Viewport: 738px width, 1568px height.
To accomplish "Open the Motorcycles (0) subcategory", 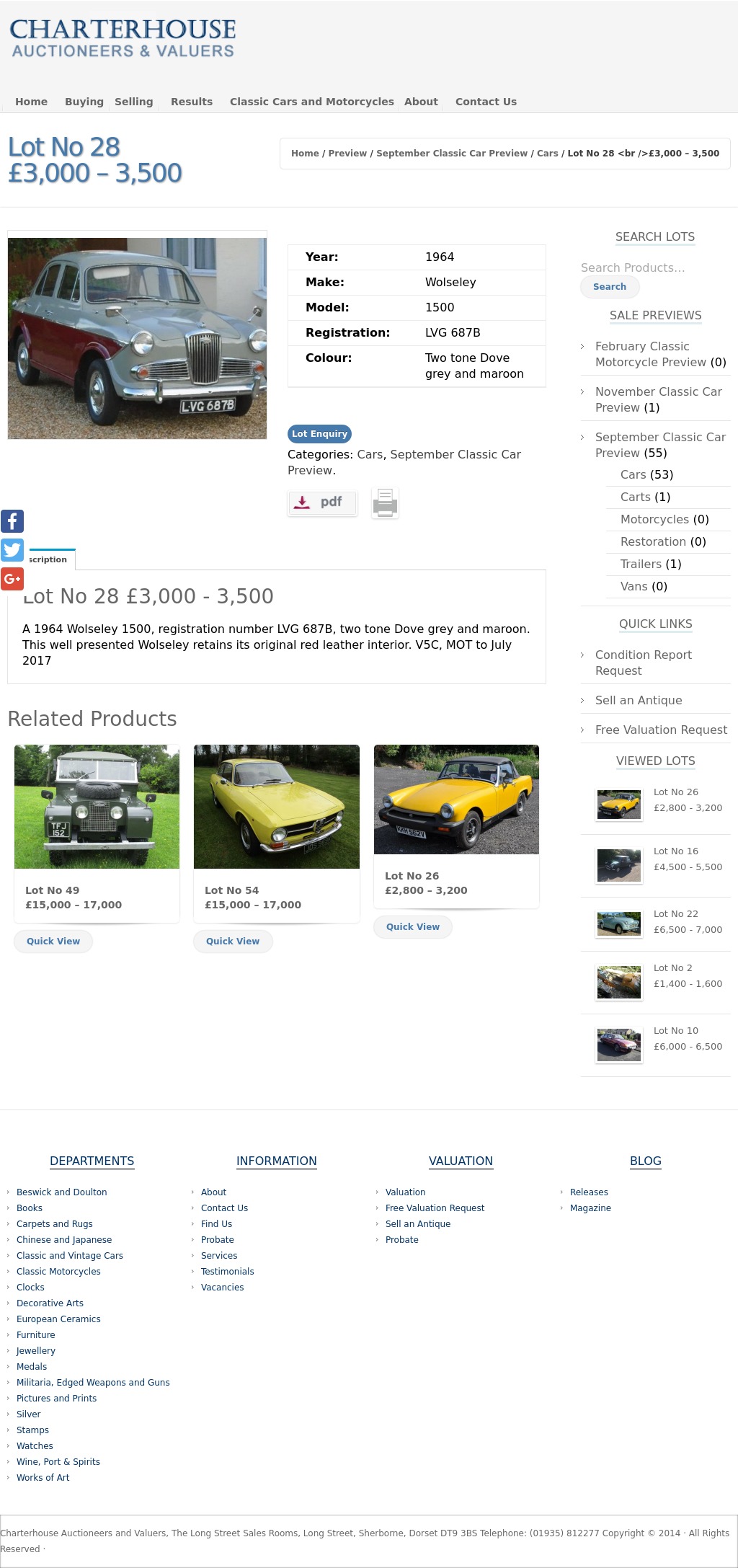I will (x=655, y=519).
